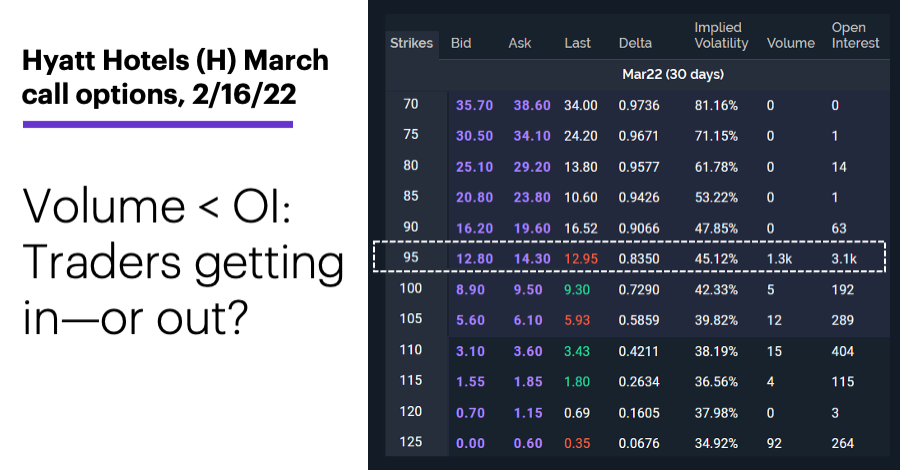Image resolution: width=900 pixels, height=470 pixels.
Task: Sort by the Delta column
Action: click(x=635, y=44)
